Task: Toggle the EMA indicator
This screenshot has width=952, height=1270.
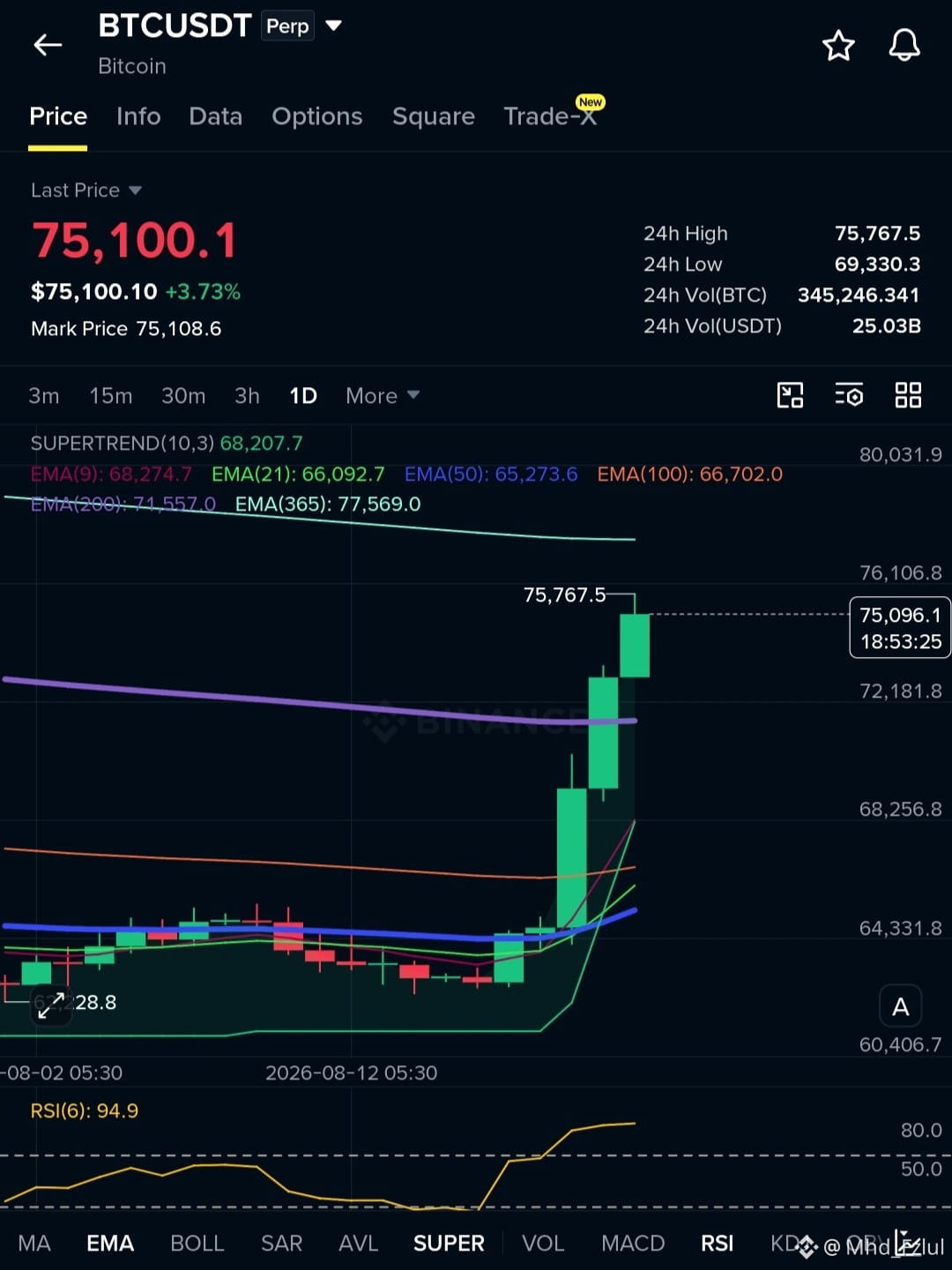Action: (110, 1244)
